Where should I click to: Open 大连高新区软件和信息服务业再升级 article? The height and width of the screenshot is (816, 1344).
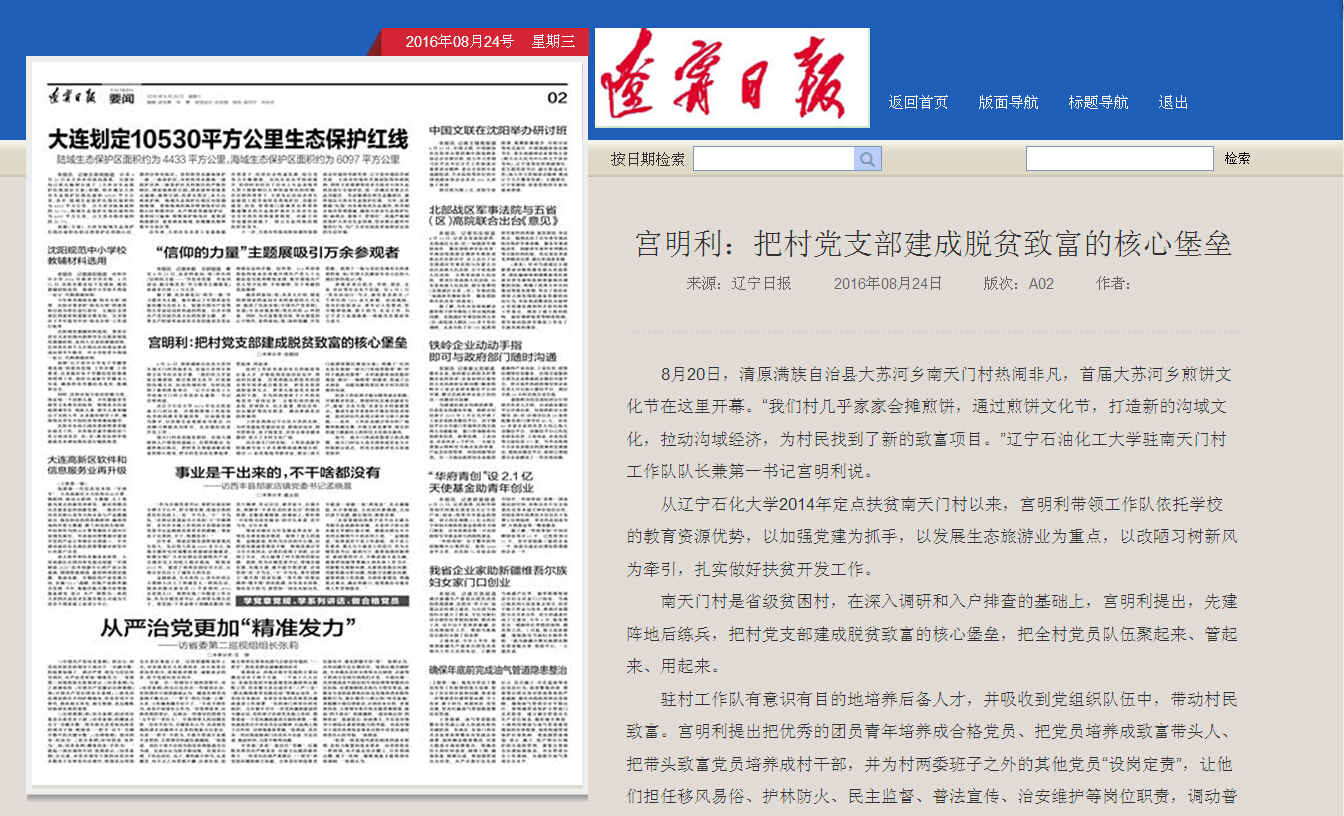click(x=87, y=464)
